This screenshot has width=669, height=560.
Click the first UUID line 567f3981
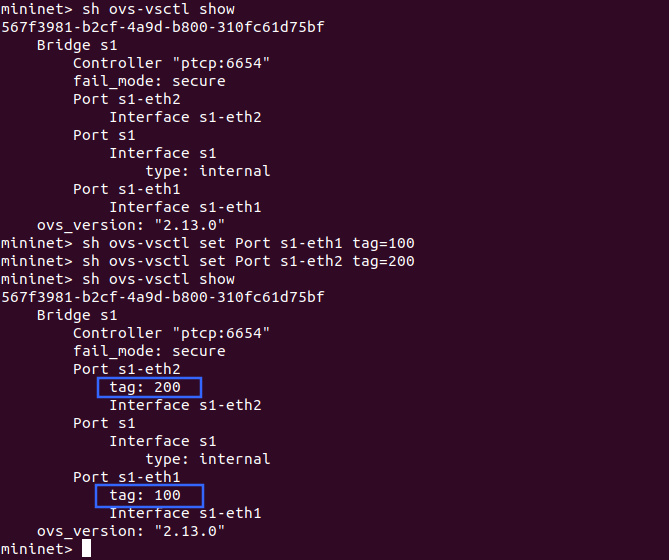163,27
